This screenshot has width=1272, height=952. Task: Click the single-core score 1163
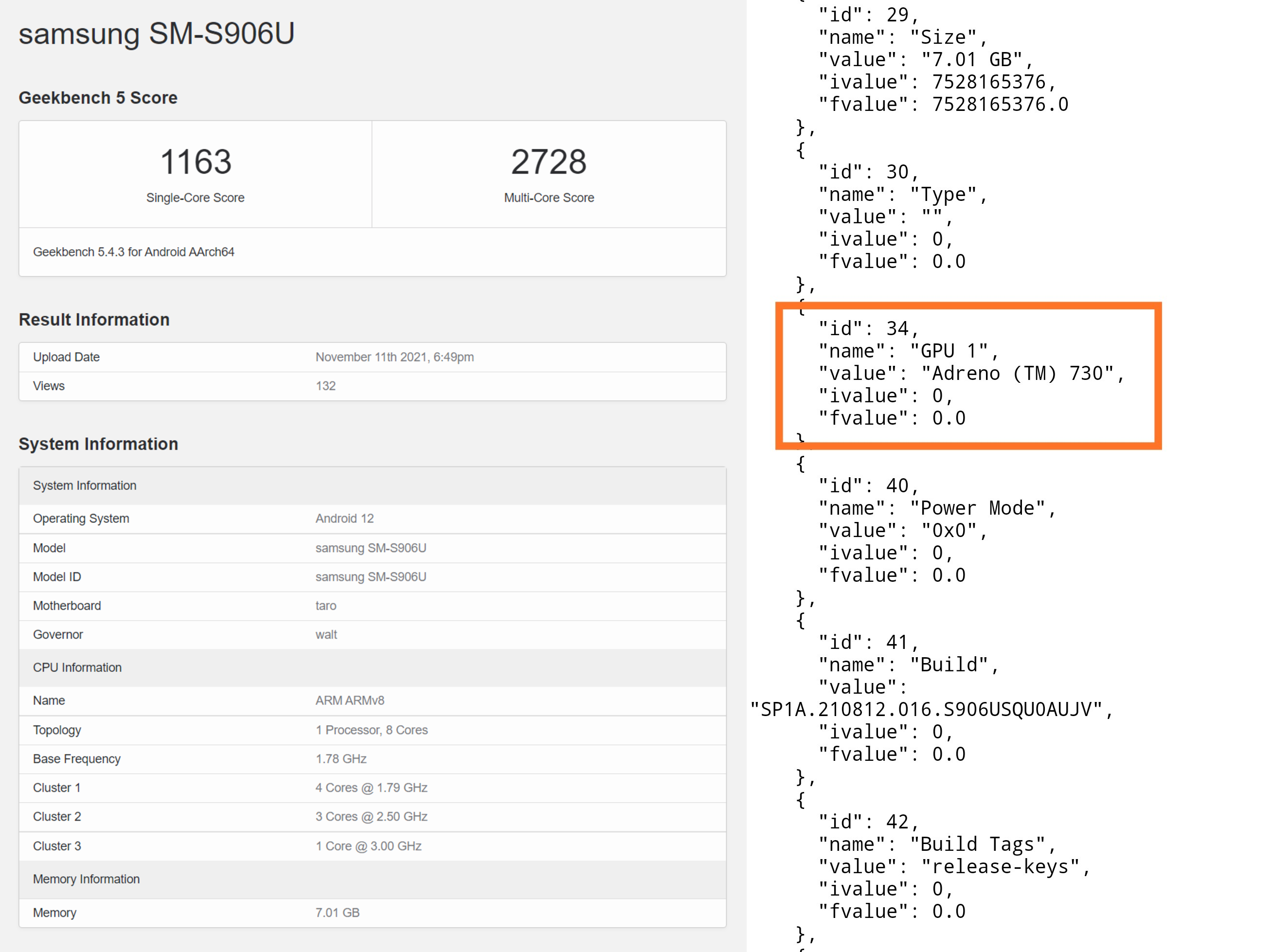(196, 162)
